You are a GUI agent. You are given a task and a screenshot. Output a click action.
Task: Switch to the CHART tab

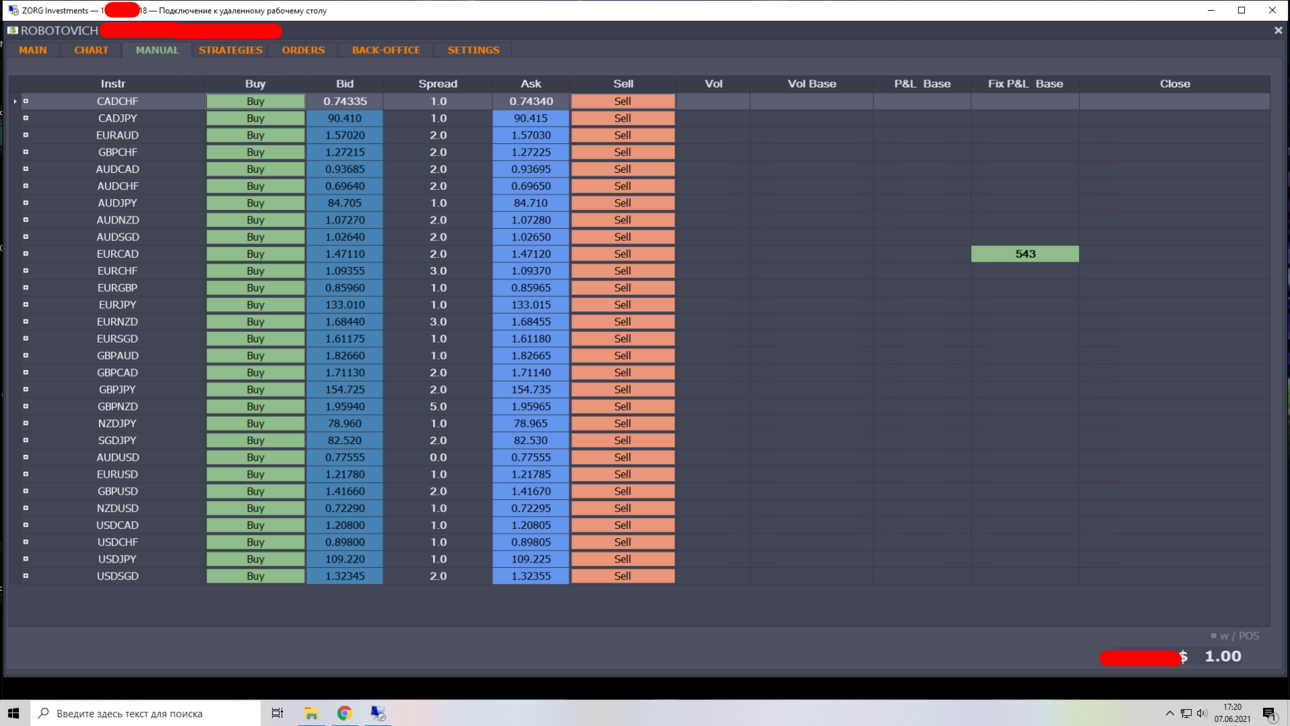(91, 50)
